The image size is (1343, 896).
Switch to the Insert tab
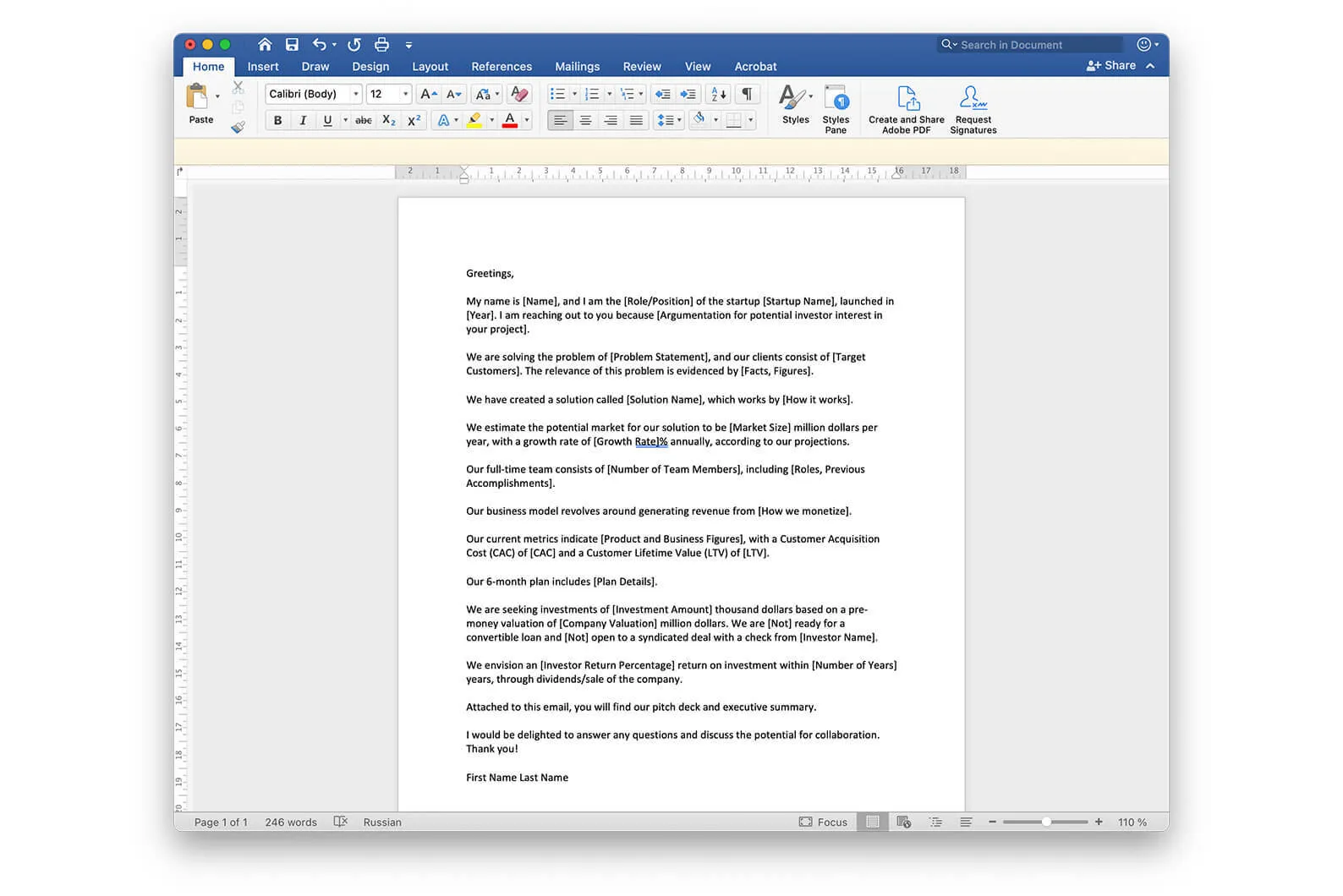point(263,67)
